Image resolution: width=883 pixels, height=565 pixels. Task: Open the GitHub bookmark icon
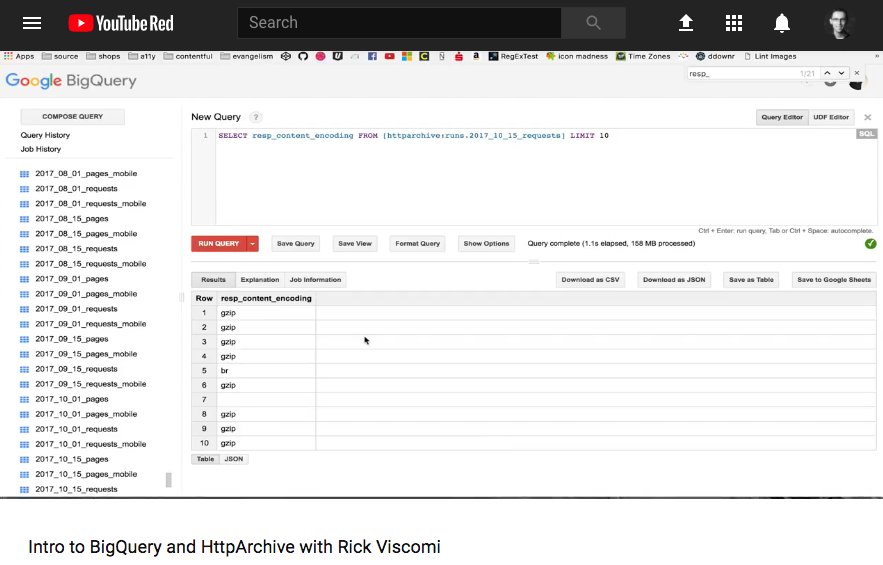(303, 56)
